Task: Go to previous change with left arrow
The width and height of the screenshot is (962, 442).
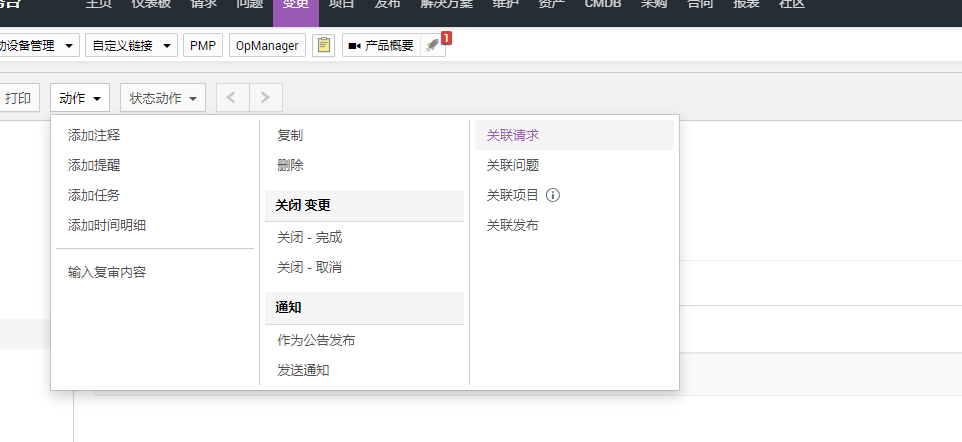Action: point(232,97)
